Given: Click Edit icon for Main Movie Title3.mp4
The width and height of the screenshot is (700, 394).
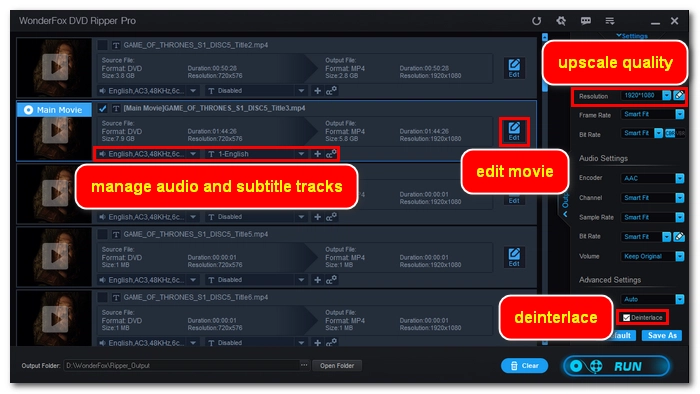Looking at the screenshot, I should coord(514,132).
